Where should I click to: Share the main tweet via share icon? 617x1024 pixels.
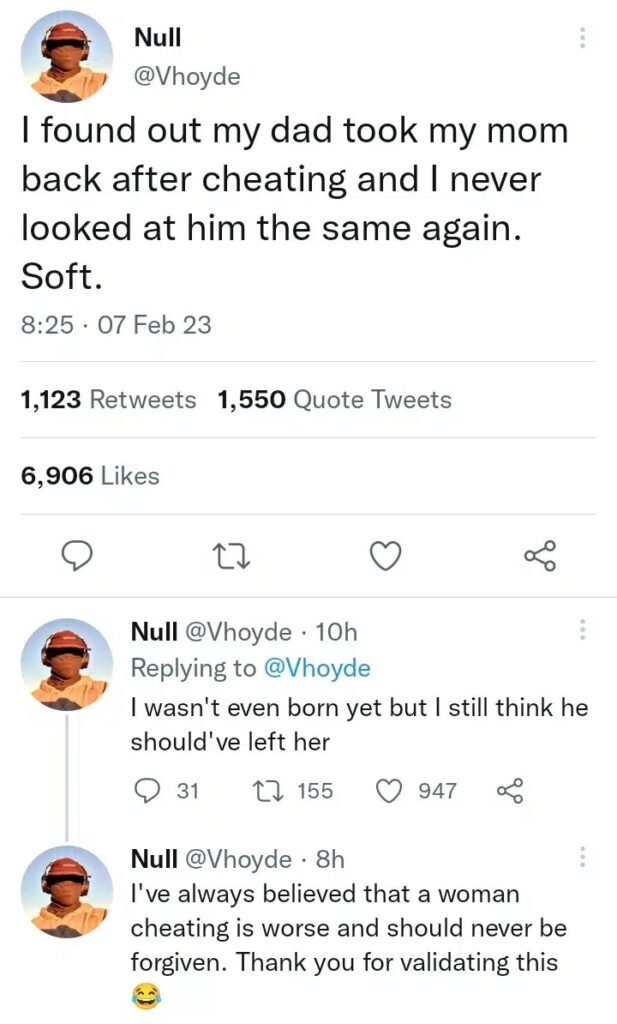(540, 556)
